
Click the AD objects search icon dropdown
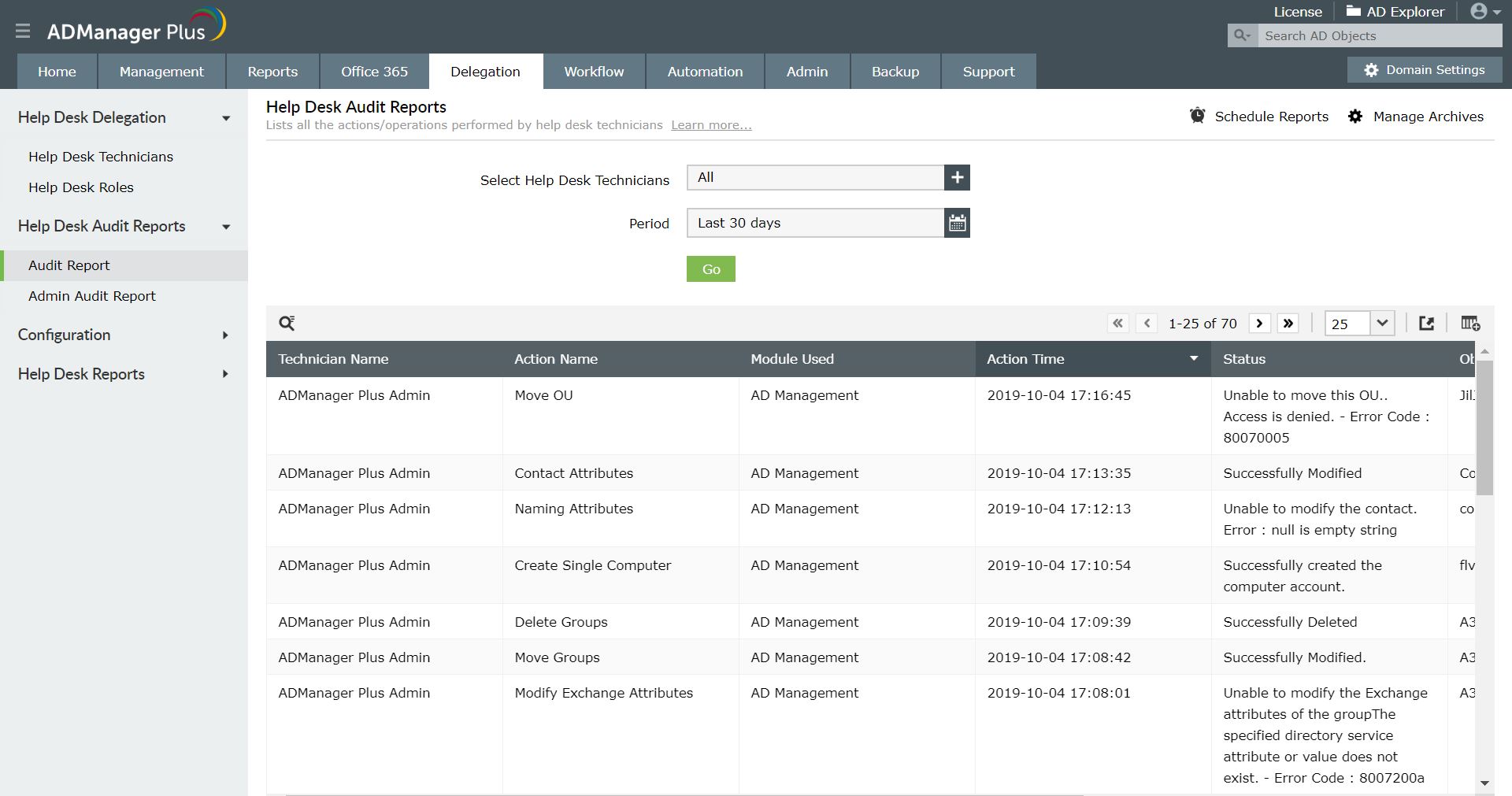coord(1242,35)
